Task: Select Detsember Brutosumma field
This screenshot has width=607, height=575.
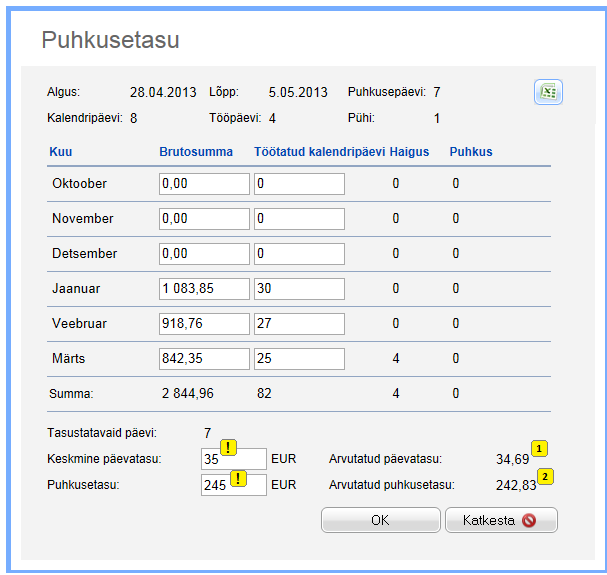Action: 203,254
